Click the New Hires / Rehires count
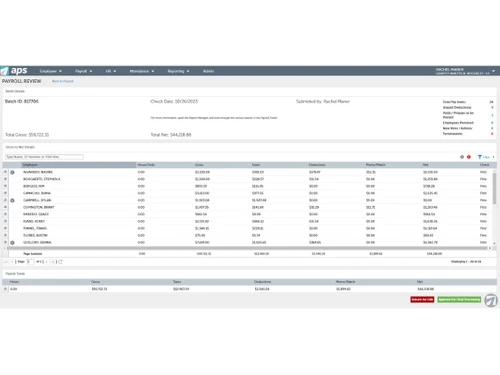Viewport: 500px width, 375px height. pos(492,128)
